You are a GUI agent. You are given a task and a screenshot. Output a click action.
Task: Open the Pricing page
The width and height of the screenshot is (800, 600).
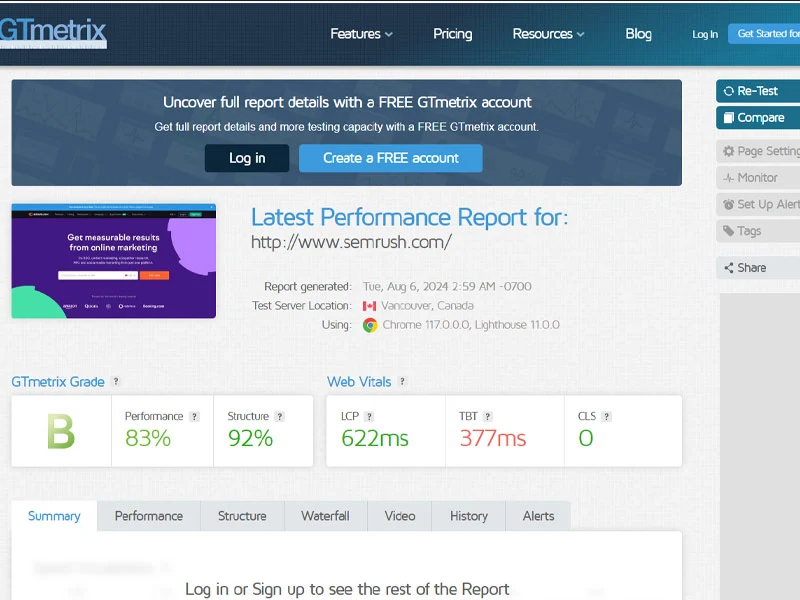point(453,34)
